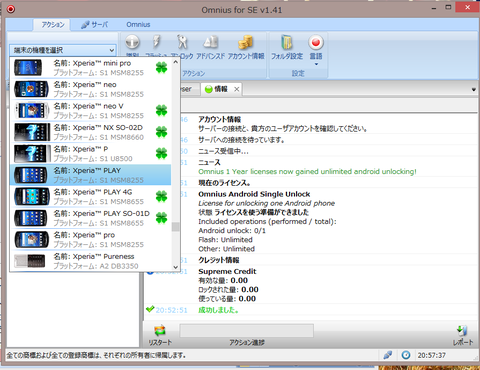Click the server connection icon in status bar
This screenshot has height=370, width=480.
[388, 355]
